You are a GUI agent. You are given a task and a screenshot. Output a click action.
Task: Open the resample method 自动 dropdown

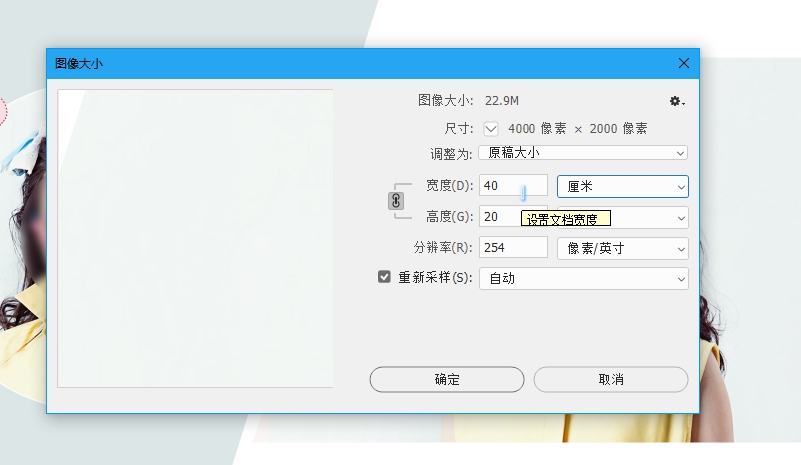[583, 278]
